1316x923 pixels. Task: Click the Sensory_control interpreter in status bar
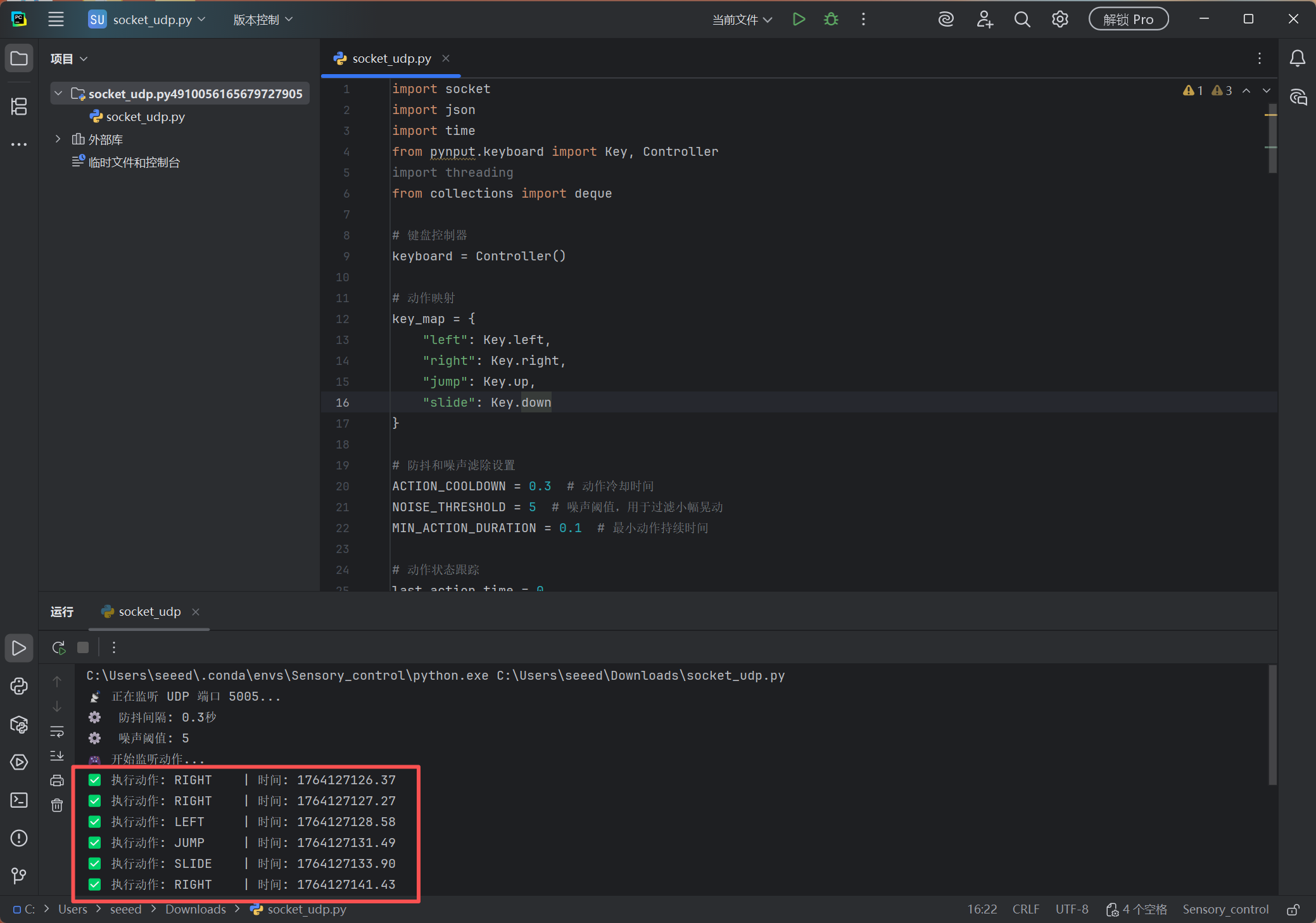click(1225, 910)
